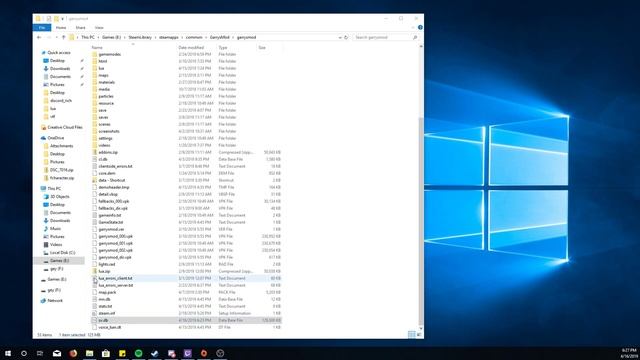The height and width of the screenshot is (360, 640).
Task: Select Music under This PC
Action: [56, 229]
